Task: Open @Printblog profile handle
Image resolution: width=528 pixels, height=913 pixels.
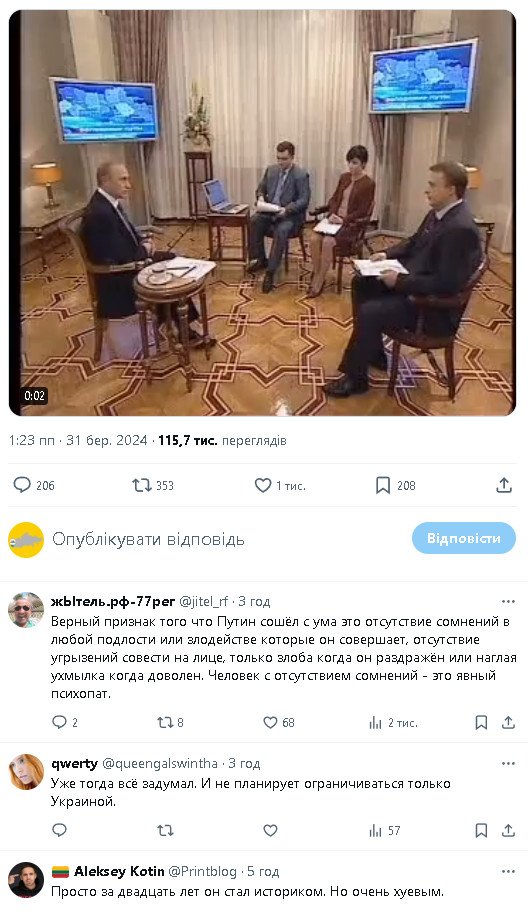Action: 203,872
